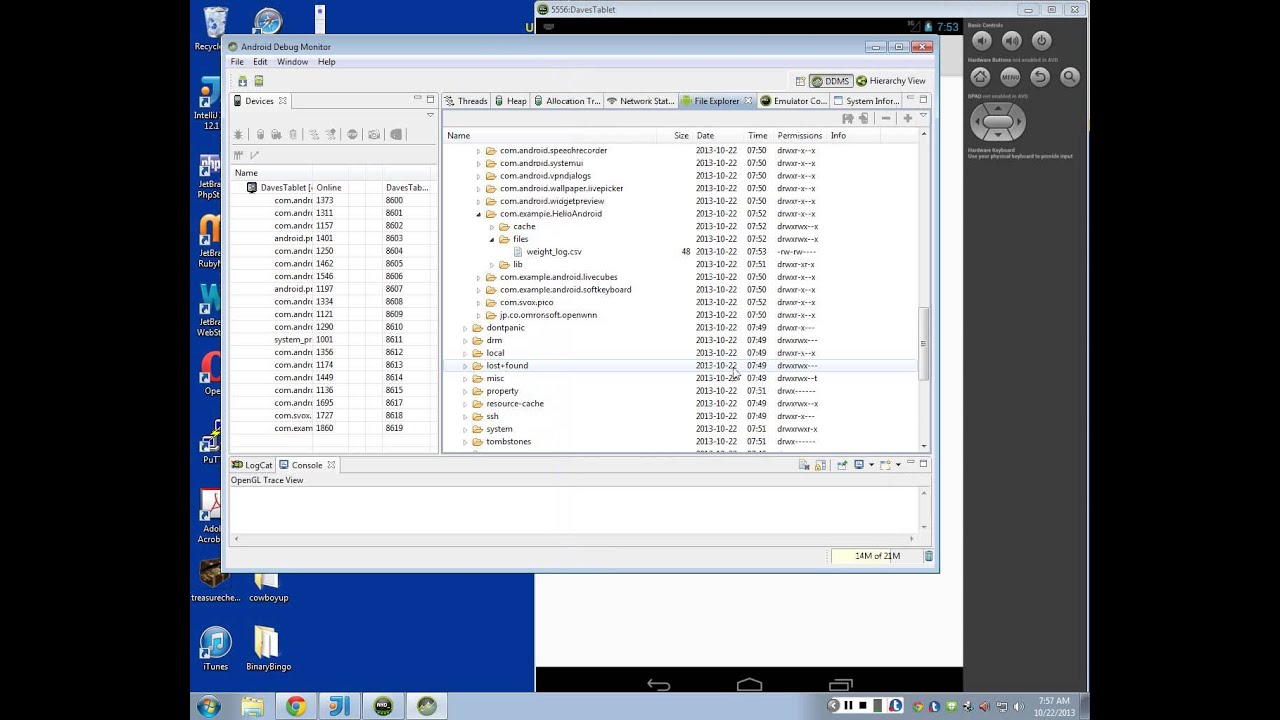This screenshot has width=1280, height=720.
Task: Switch to the Network Statistics tab
Action: point(640,101)
